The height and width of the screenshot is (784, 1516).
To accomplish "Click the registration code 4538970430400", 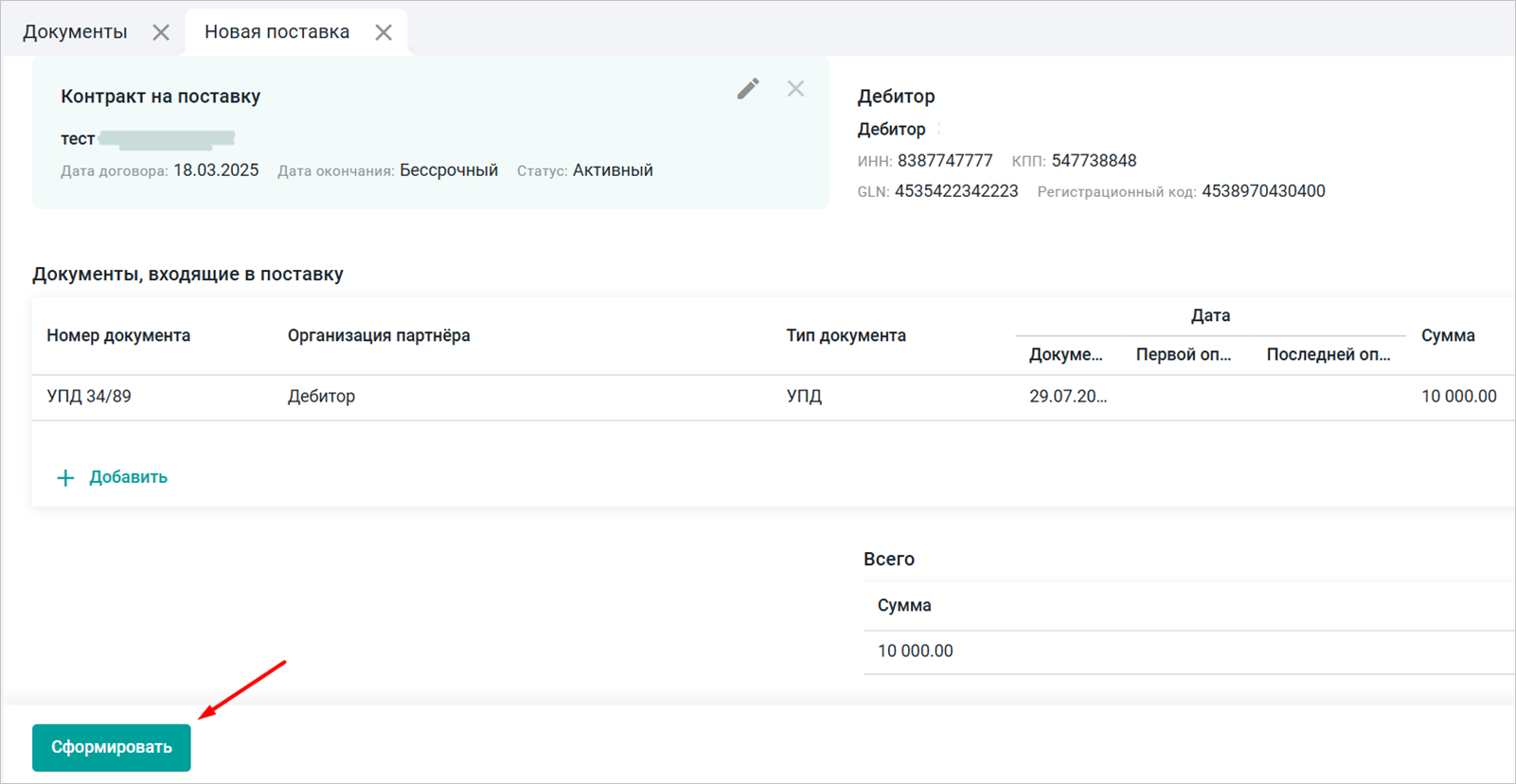I will 1263,191.
